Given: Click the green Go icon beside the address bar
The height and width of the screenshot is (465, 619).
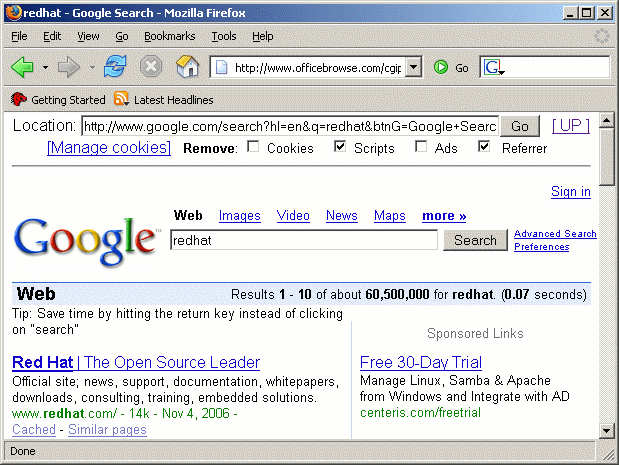Looking at the screenshot, I should pos(441,68).
